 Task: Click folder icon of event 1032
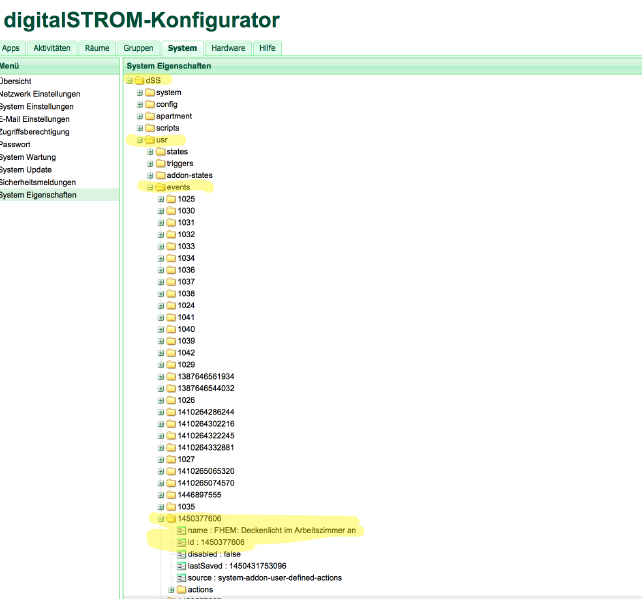click(x=171, y=235)
